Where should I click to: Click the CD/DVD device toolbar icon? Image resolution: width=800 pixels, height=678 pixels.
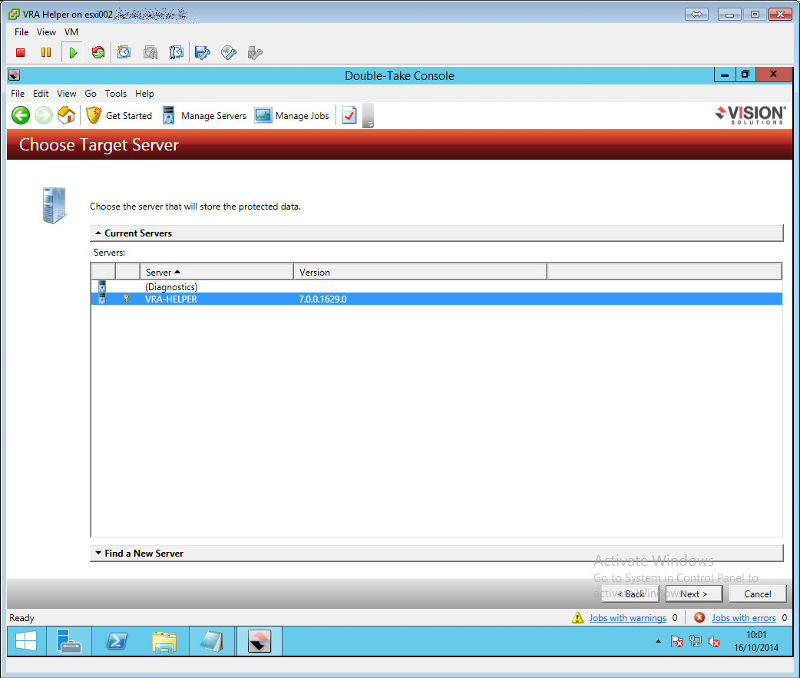pyautogui.click(x=229, y=53)
